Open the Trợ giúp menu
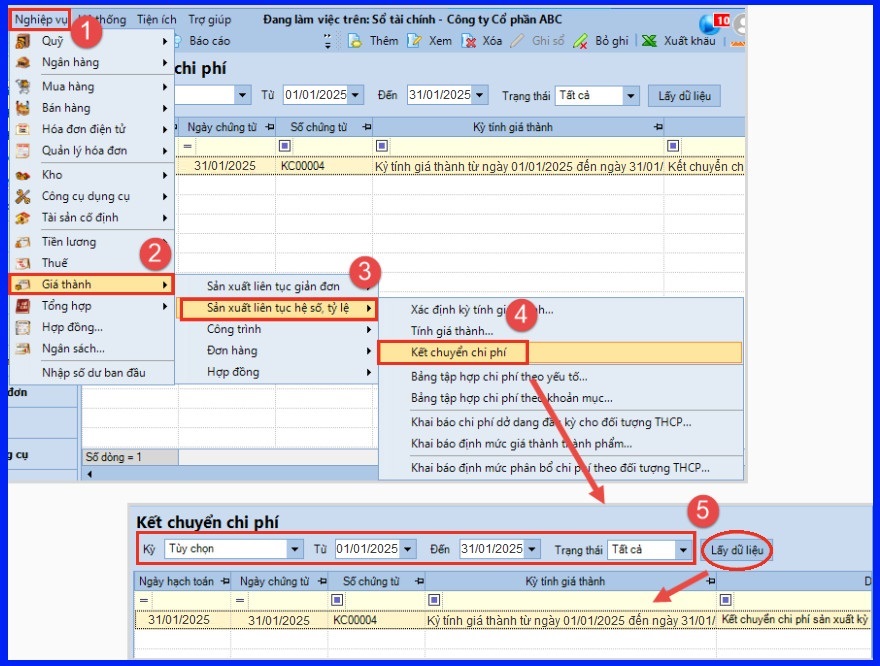The height and width of the screenshot is (666, 880). (209, 19)
